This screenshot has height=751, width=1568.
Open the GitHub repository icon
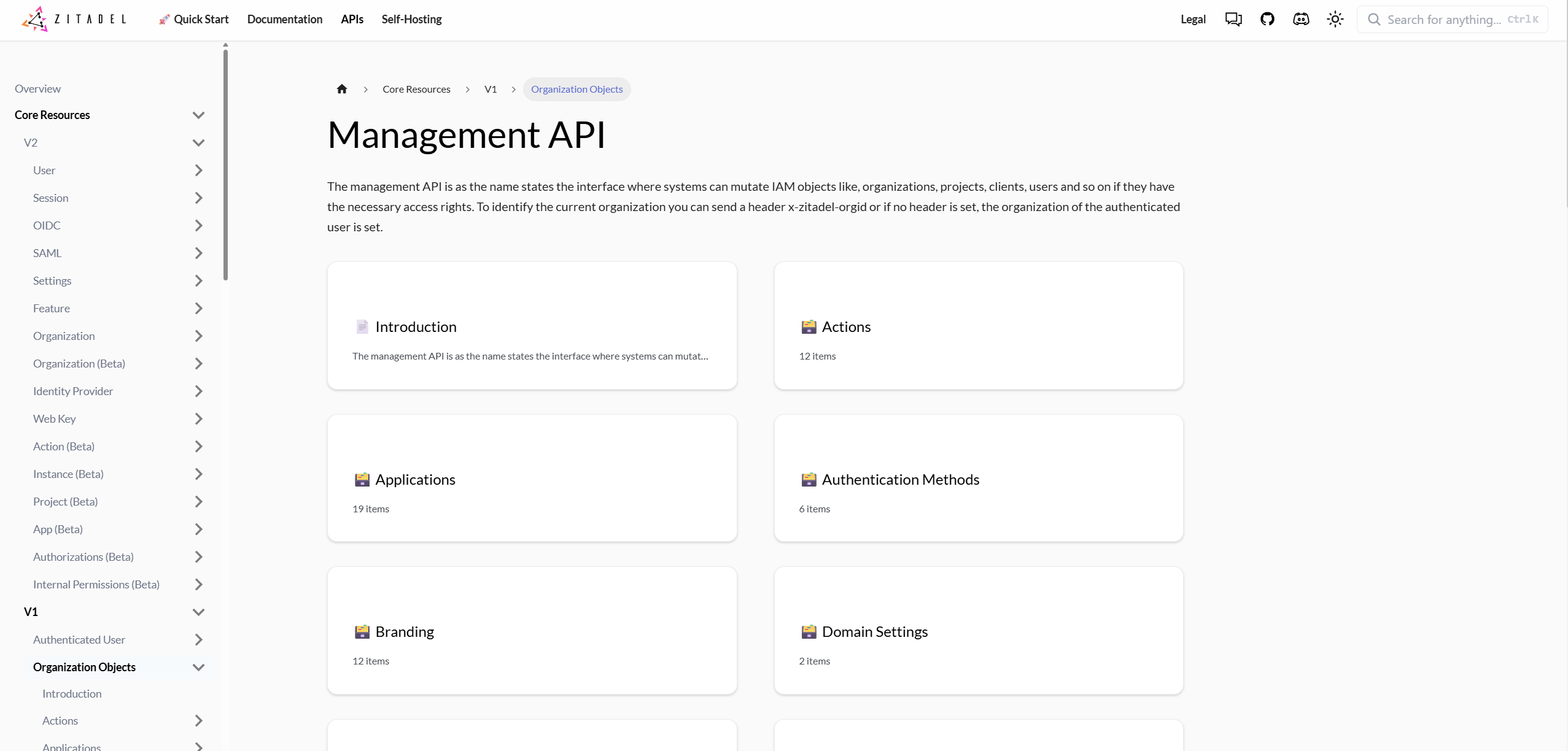(1267, 19)
